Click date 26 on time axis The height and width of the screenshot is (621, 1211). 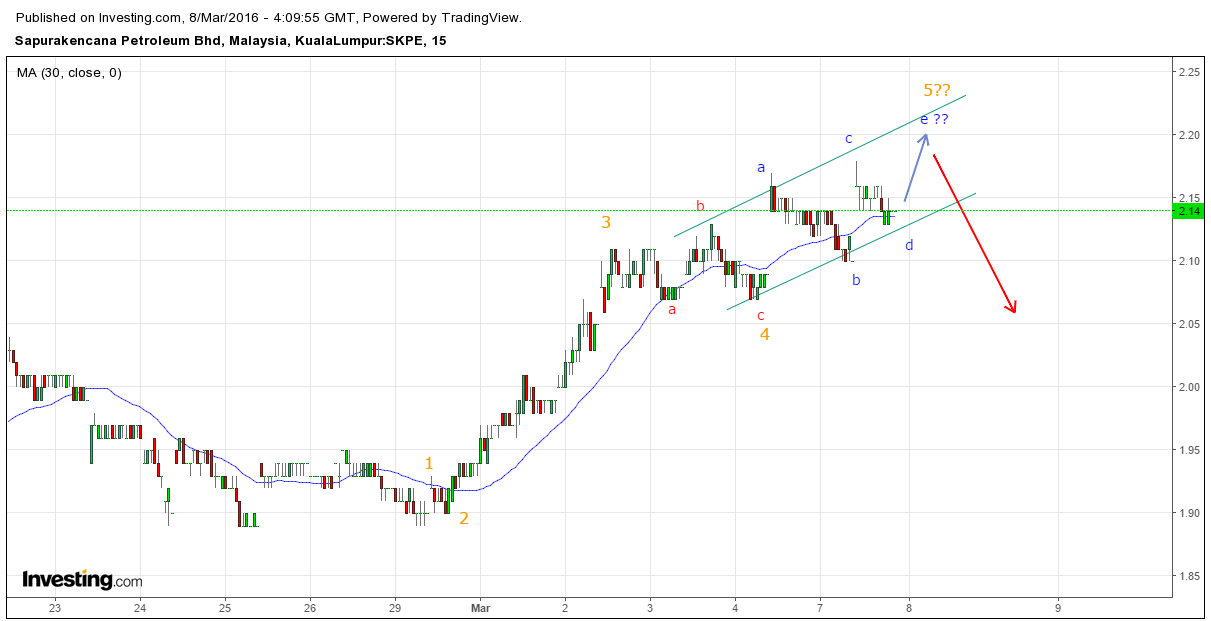pyautogui.click(x=310, y=608)
